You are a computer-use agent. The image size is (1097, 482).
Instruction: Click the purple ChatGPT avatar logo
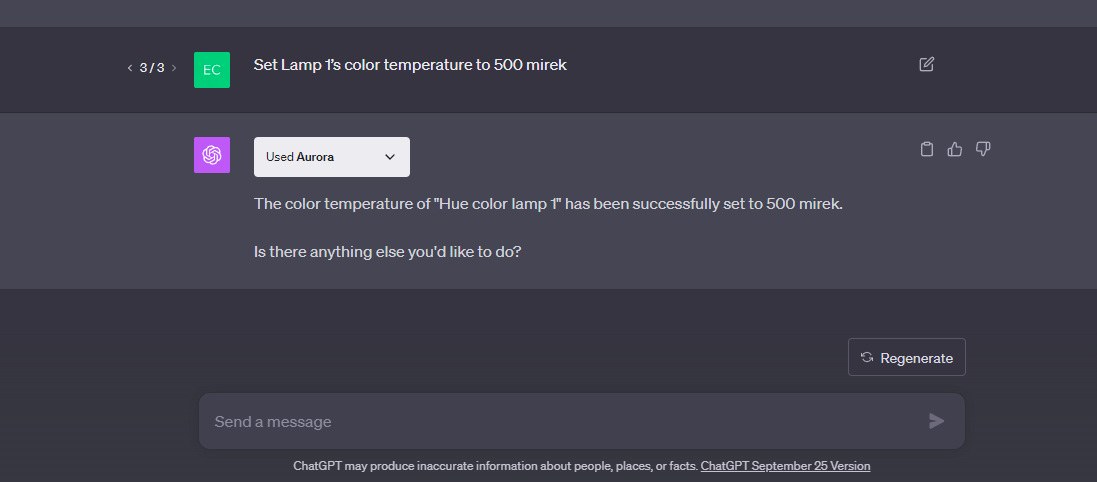[x=212, y=155]
